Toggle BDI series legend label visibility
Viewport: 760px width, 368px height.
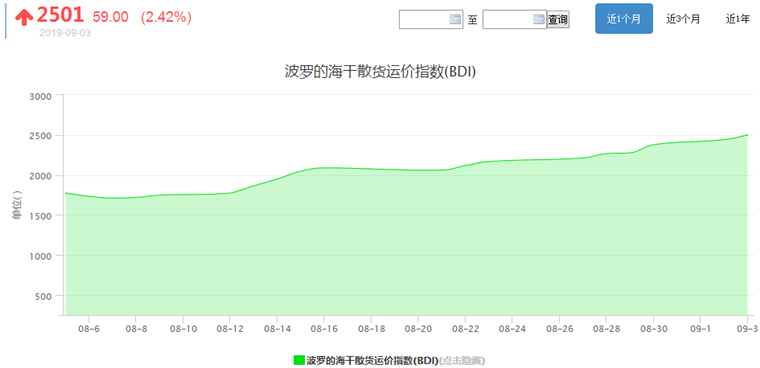[x=372, y=360]
